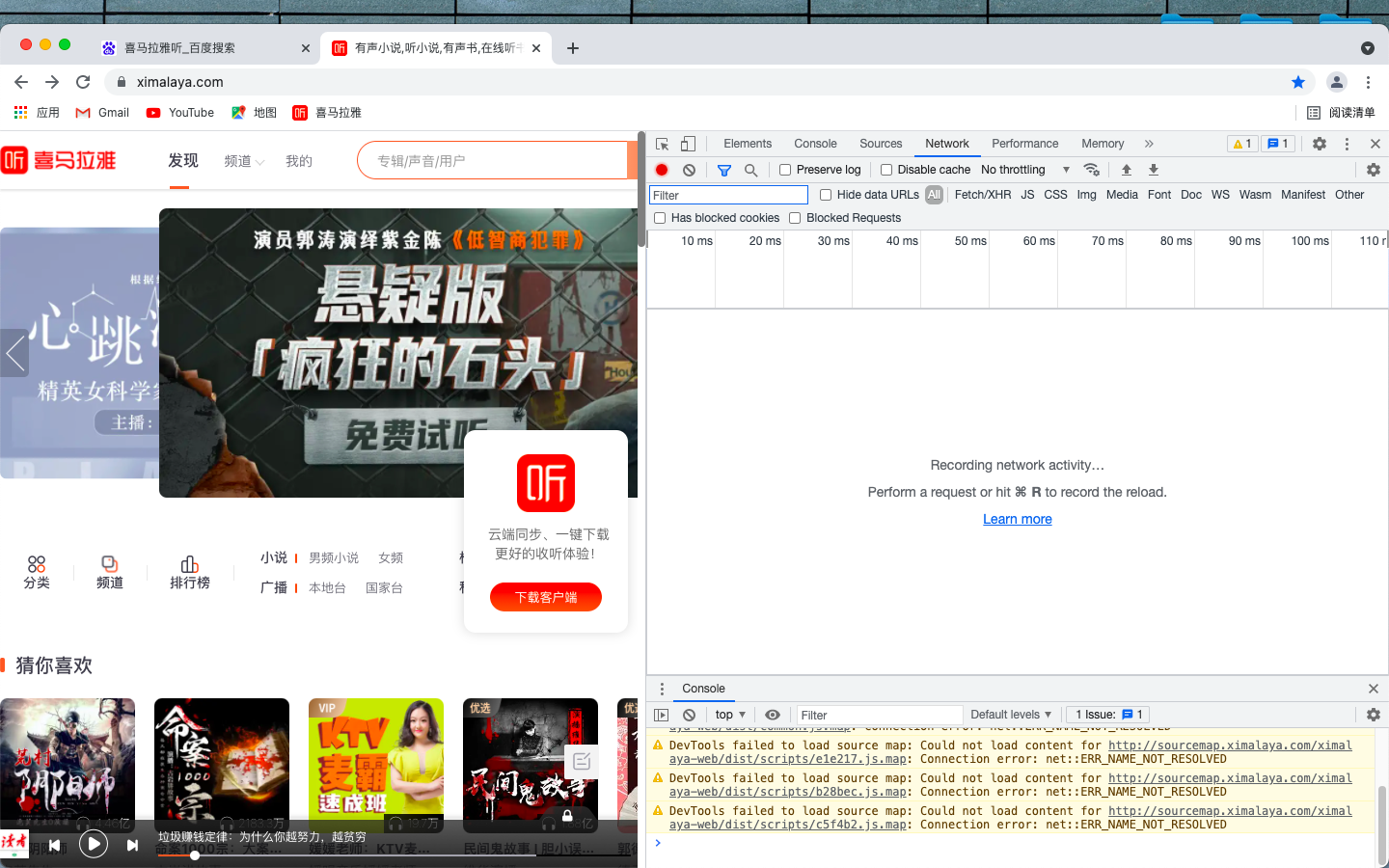Click the 1 Issue button in console
This screenshot has width=1389, height=868.
click(1108, 715)
